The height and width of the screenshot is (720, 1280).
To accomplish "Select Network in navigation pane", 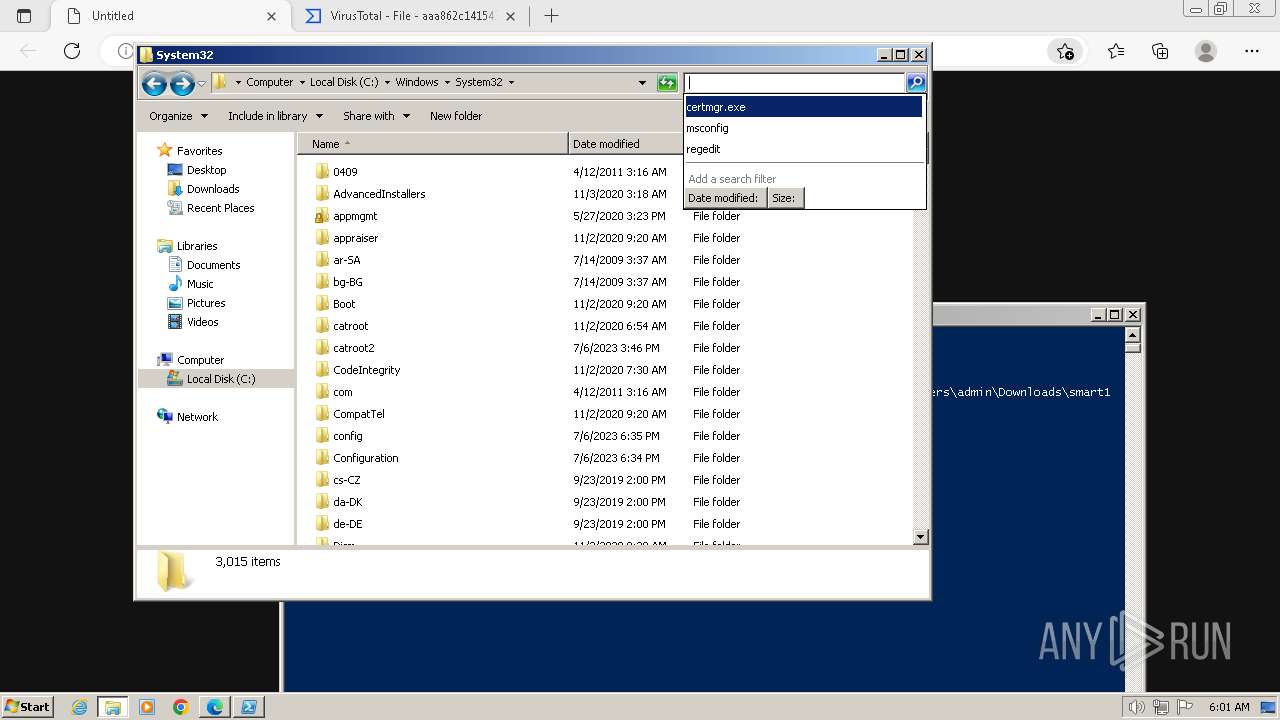I will pyautogui.click(x=197, y=417).
